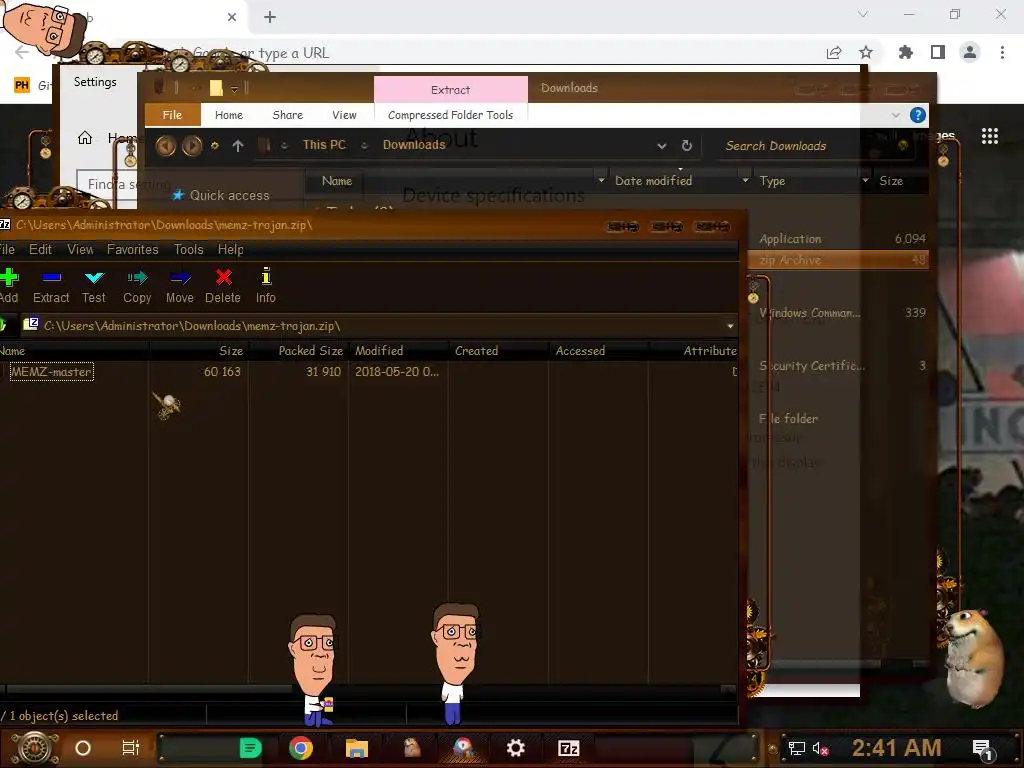Launch Chrome from the taskbar
This screenshot has height=768, width=1024.
coord(301,748)
